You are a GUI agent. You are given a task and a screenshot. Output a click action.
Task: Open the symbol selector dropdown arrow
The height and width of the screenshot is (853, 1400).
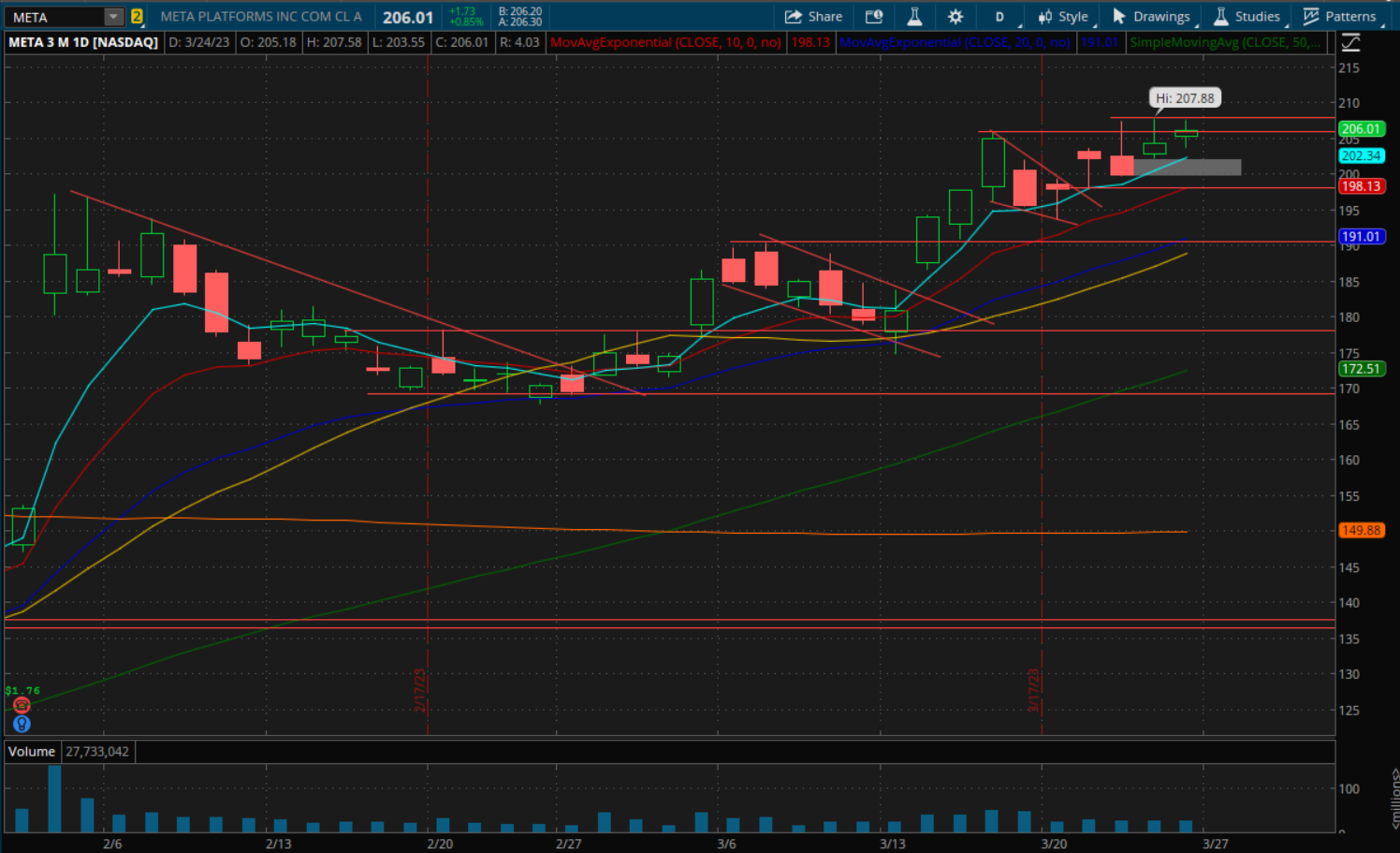114,17
